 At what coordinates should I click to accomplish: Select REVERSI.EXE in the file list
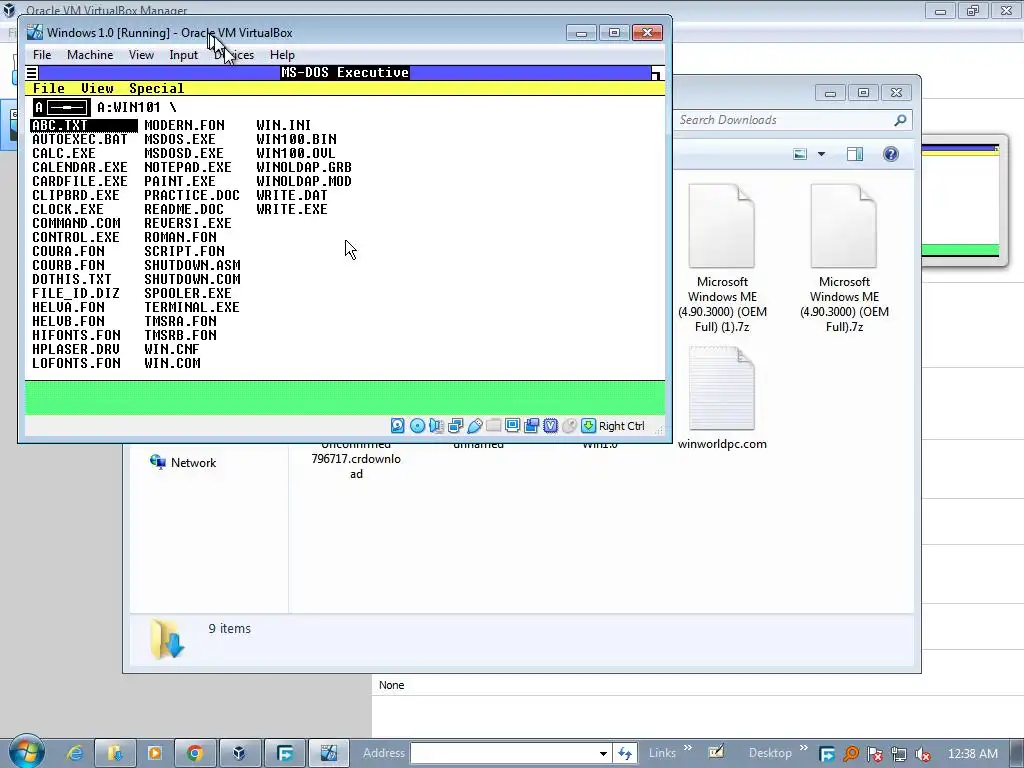coord(188,223)
